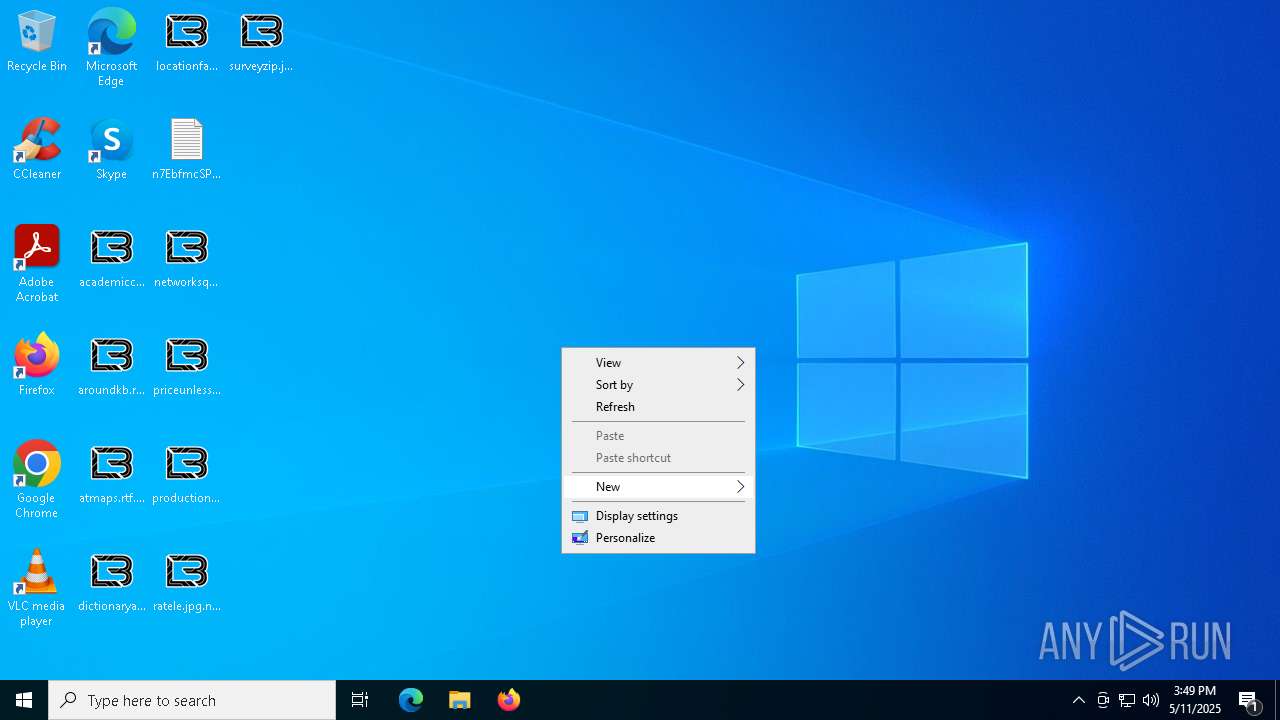Open File Explorer from the taskbar
The image size is (1280, 720).
pos(460,700)
